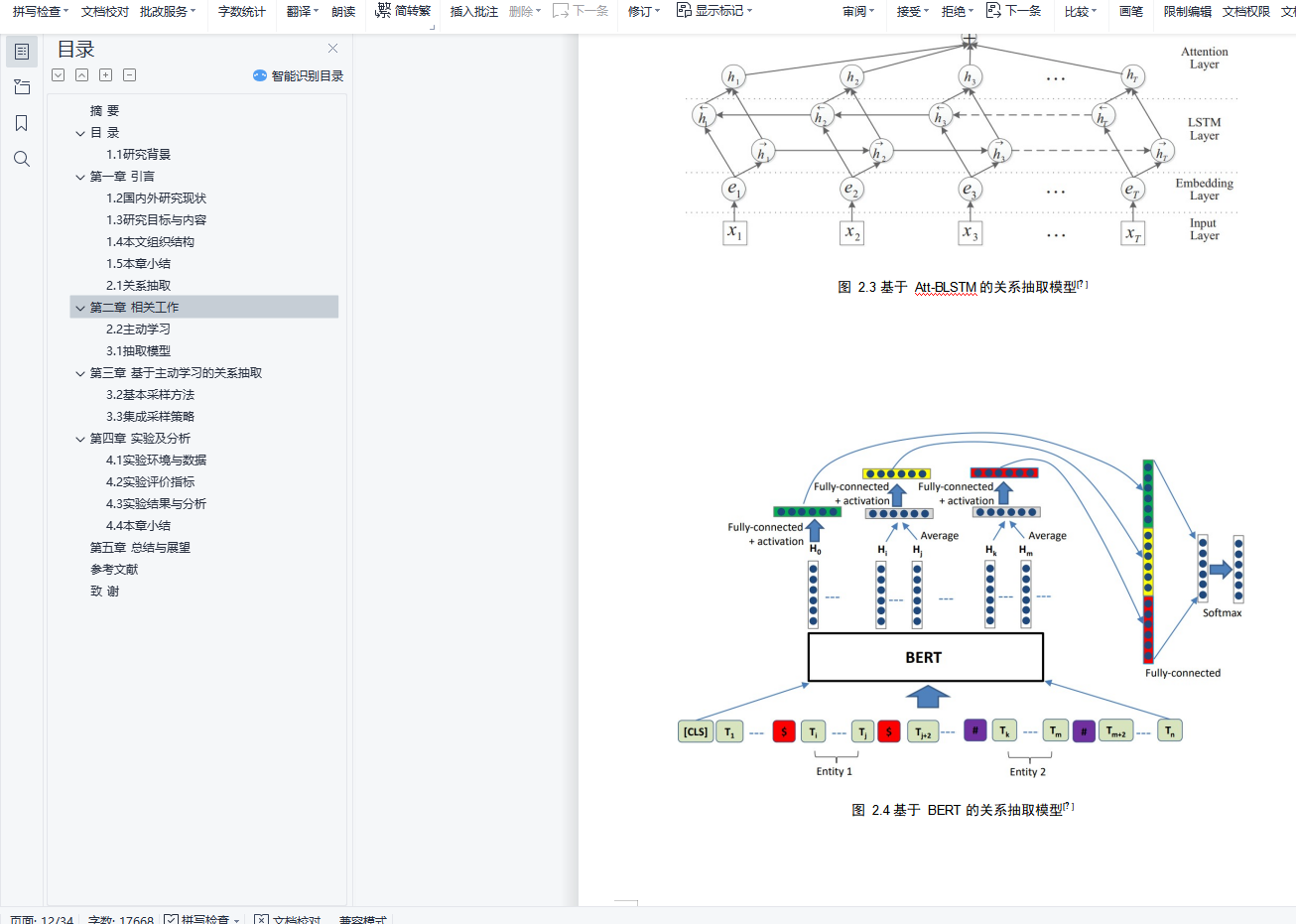Select 4.3实验结果与分析 heading
The width and height of the screenshot is (1296, 924).
157,504
